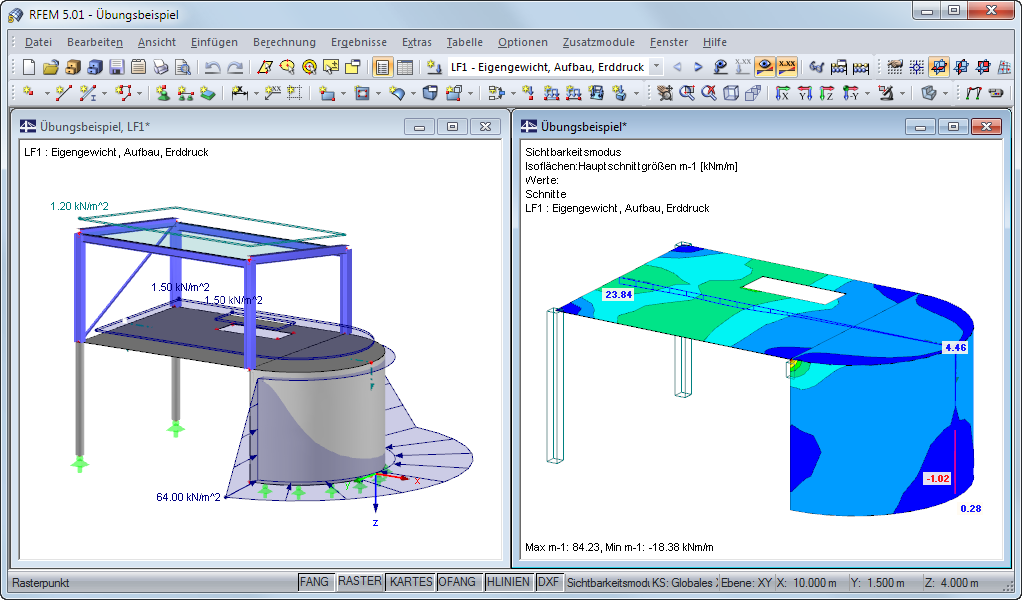Activate the DXF status bar button
This screenshot has height=600, width=1022.
point(548,581)
